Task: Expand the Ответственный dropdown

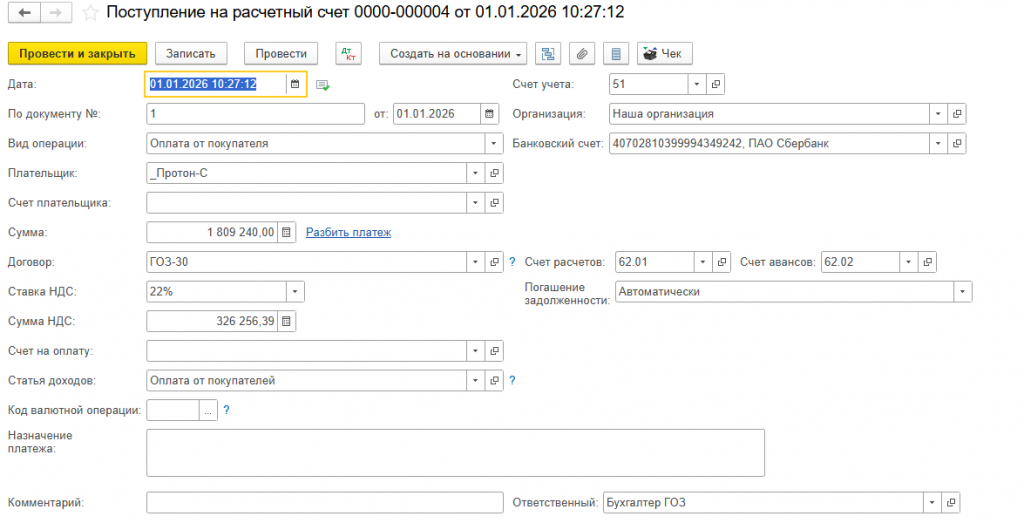Action: click(x=932, y=503)
